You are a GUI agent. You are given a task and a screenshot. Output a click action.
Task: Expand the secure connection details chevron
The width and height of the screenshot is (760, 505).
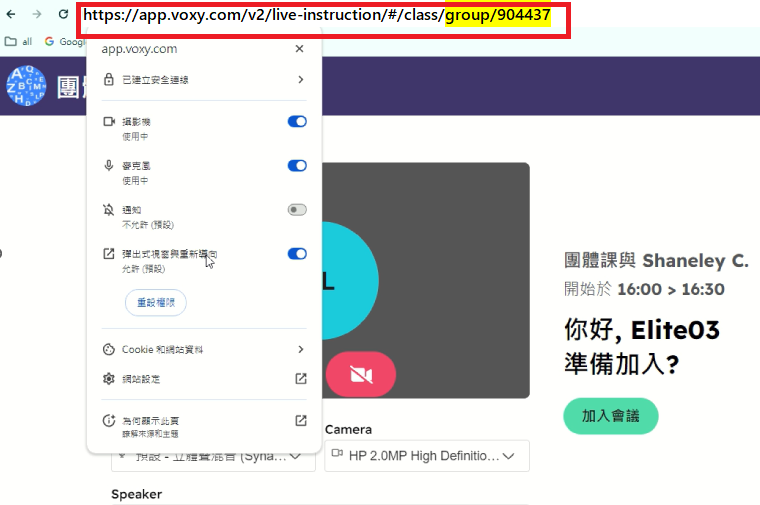coord(301,79)
